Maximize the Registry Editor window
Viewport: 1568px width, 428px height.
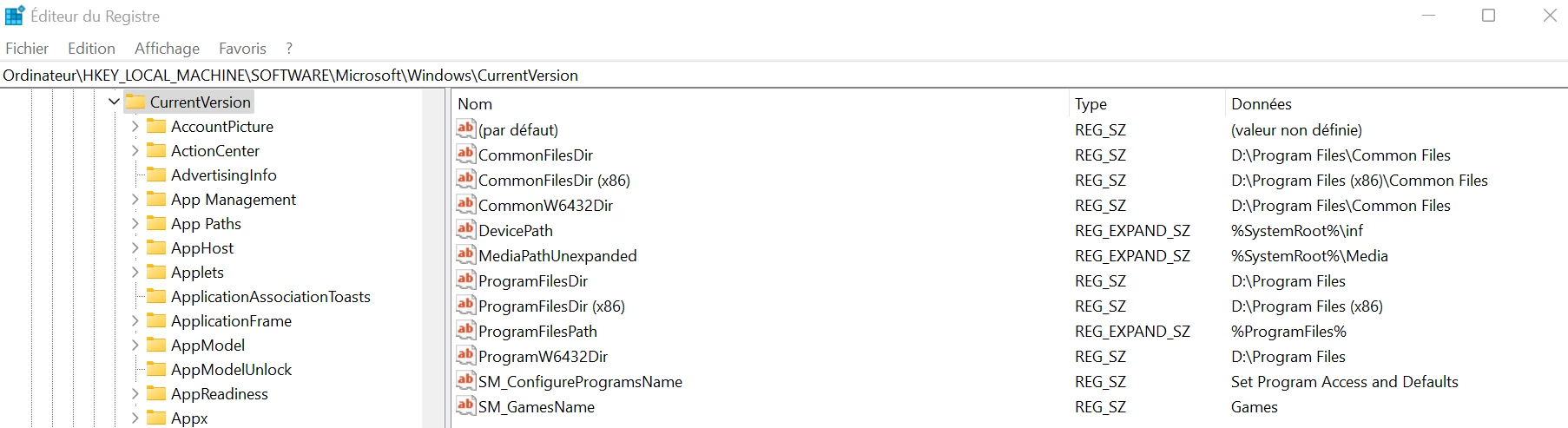1488,16
